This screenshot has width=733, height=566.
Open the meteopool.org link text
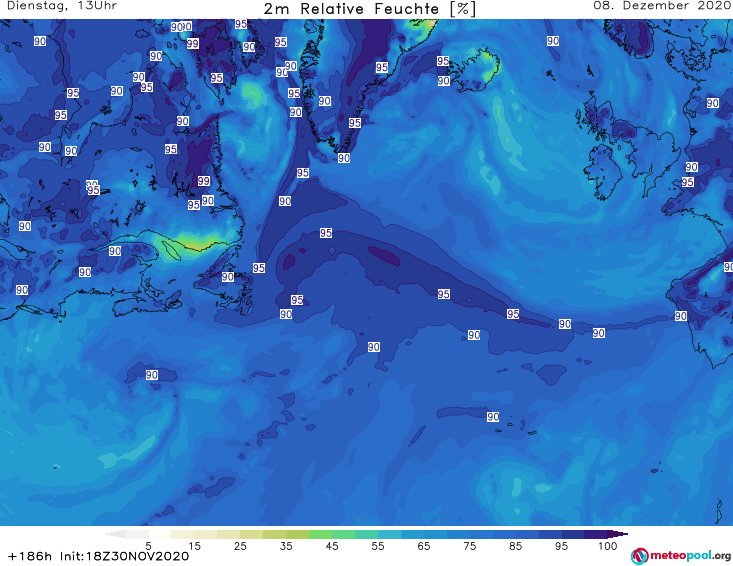pos(690,556)
